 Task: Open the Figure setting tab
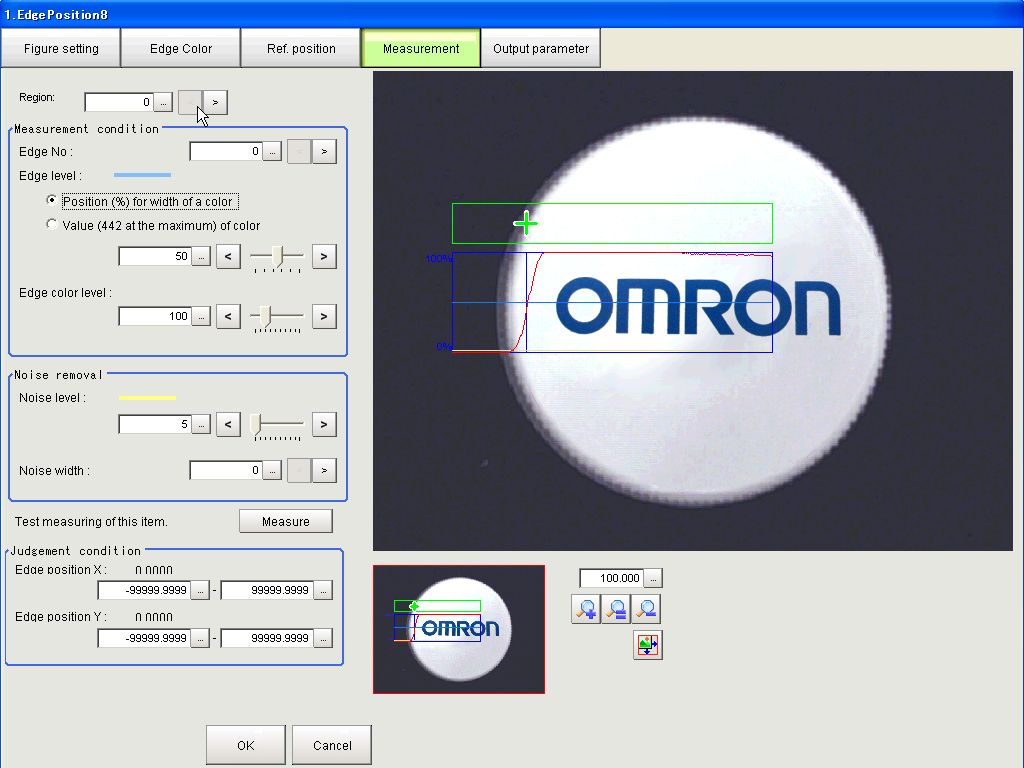point(61,48)
